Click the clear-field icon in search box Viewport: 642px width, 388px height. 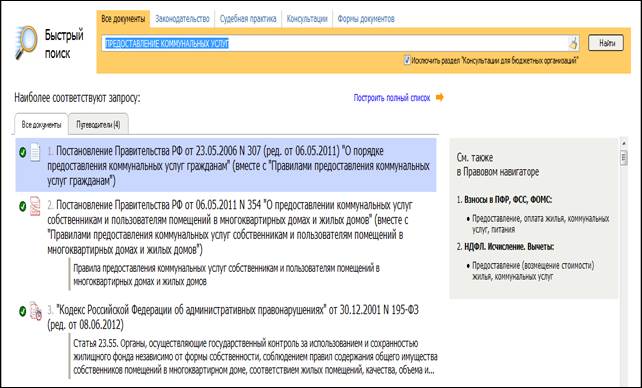[573, 43]
